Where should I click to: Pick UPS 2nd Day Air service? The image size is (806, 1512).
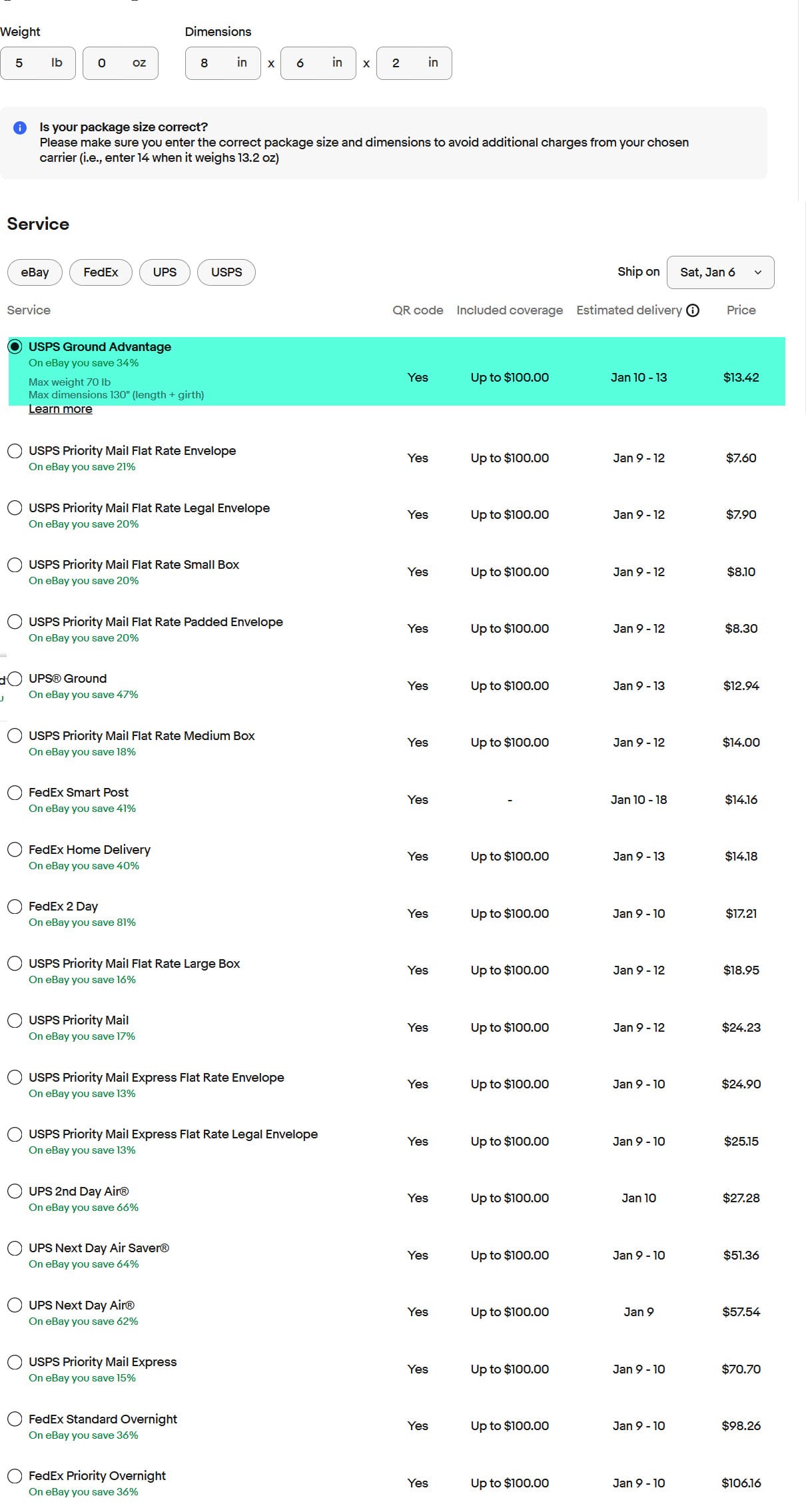tap(15, 1191)
